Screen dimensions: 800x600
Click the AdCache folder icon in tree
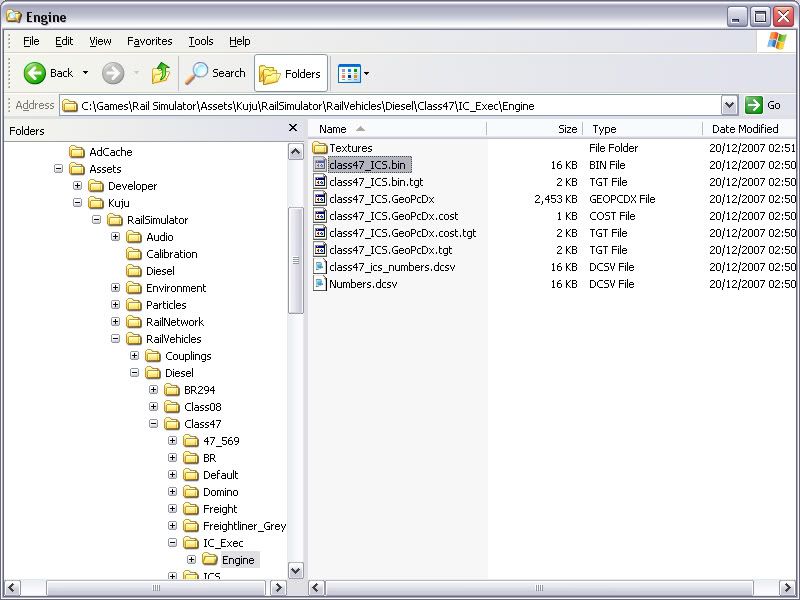coord(77,152)
